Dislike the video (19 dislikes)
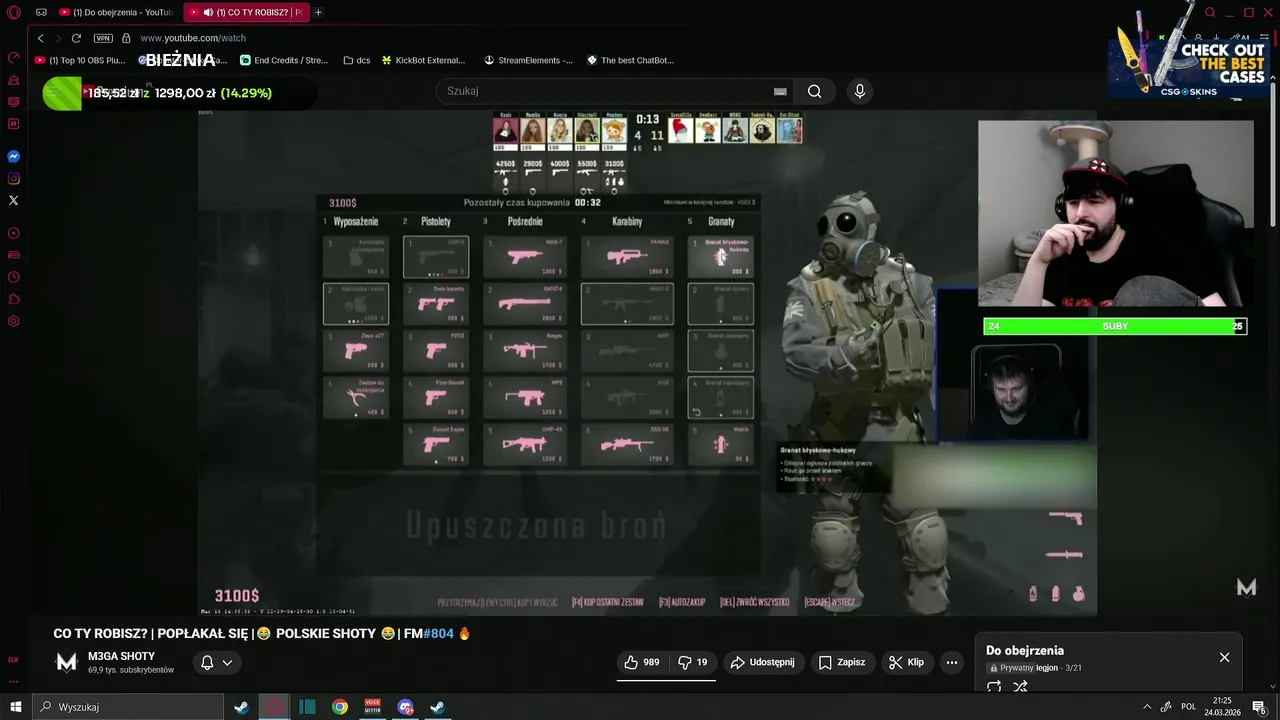This screenshot has width=1280, height=720. pyautogui.click(x=692, y=662)
